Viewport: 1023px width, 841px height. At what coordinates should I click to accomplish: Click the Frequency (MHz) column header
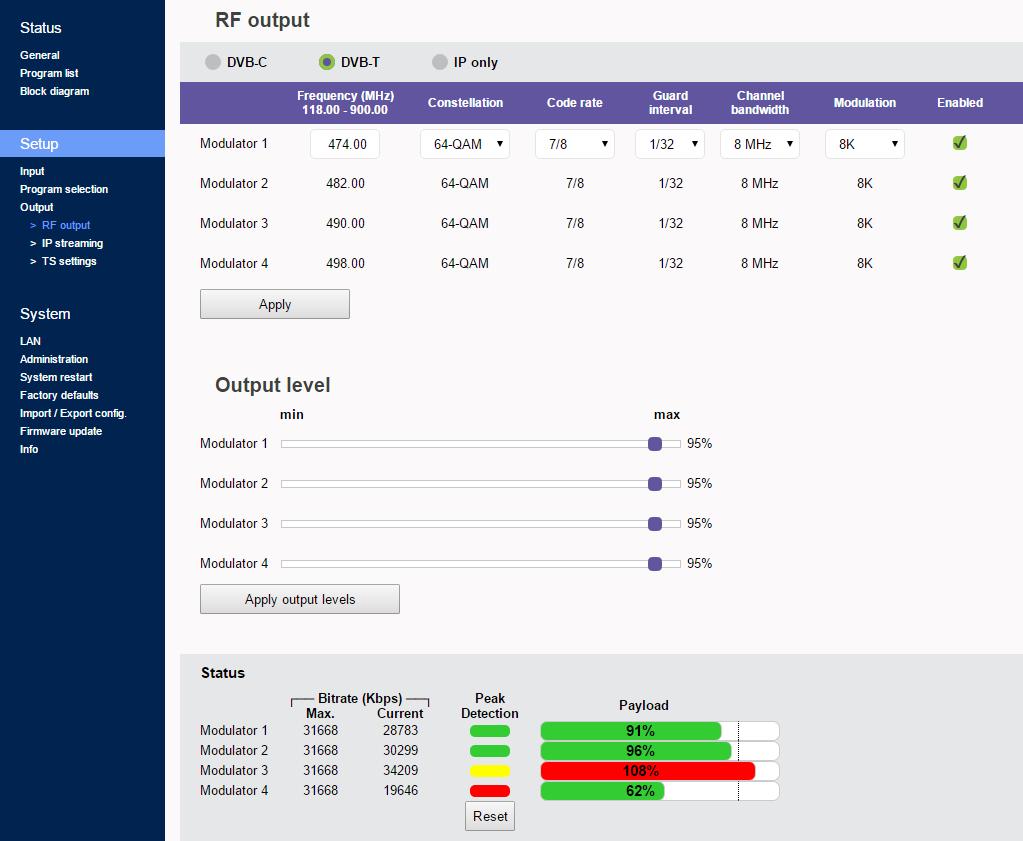345,102
